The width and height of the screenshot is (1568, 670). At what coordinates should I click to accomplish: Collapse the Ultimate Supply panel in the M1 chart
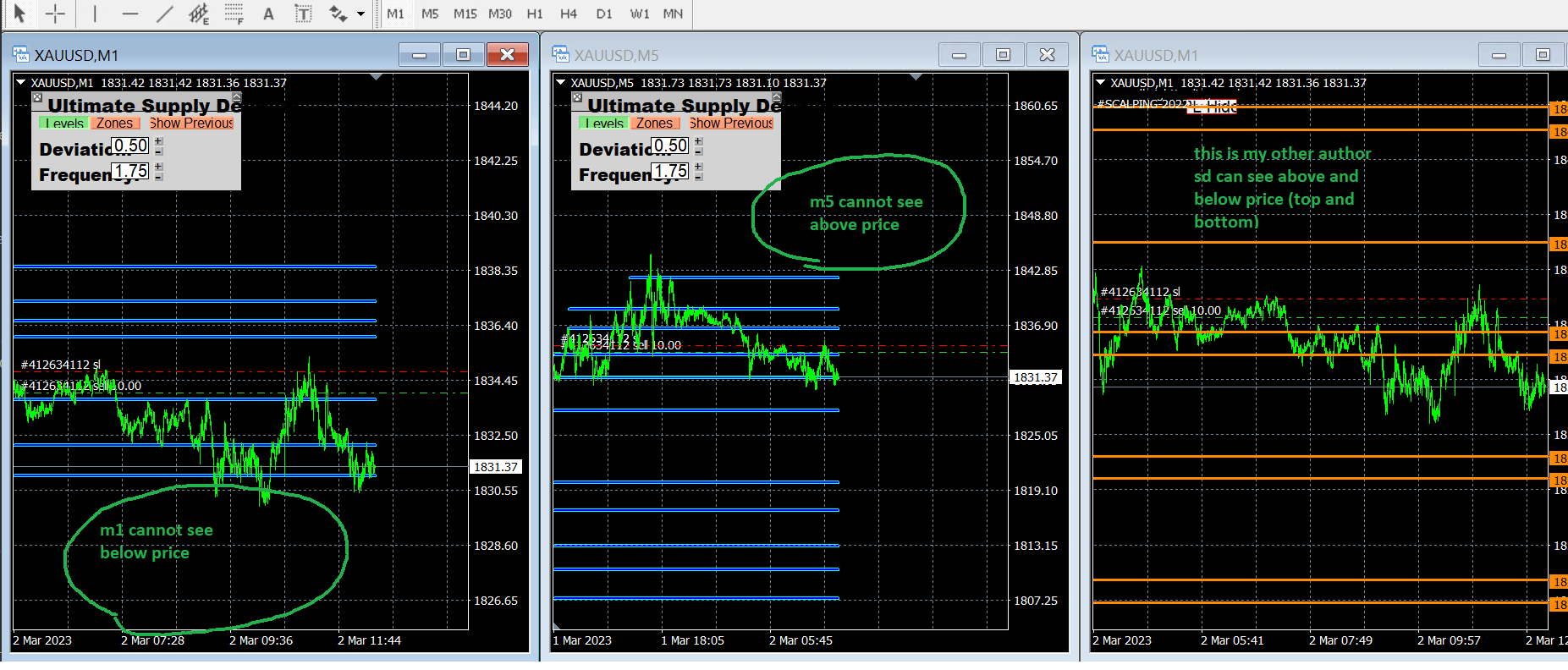tap(237, 97)
